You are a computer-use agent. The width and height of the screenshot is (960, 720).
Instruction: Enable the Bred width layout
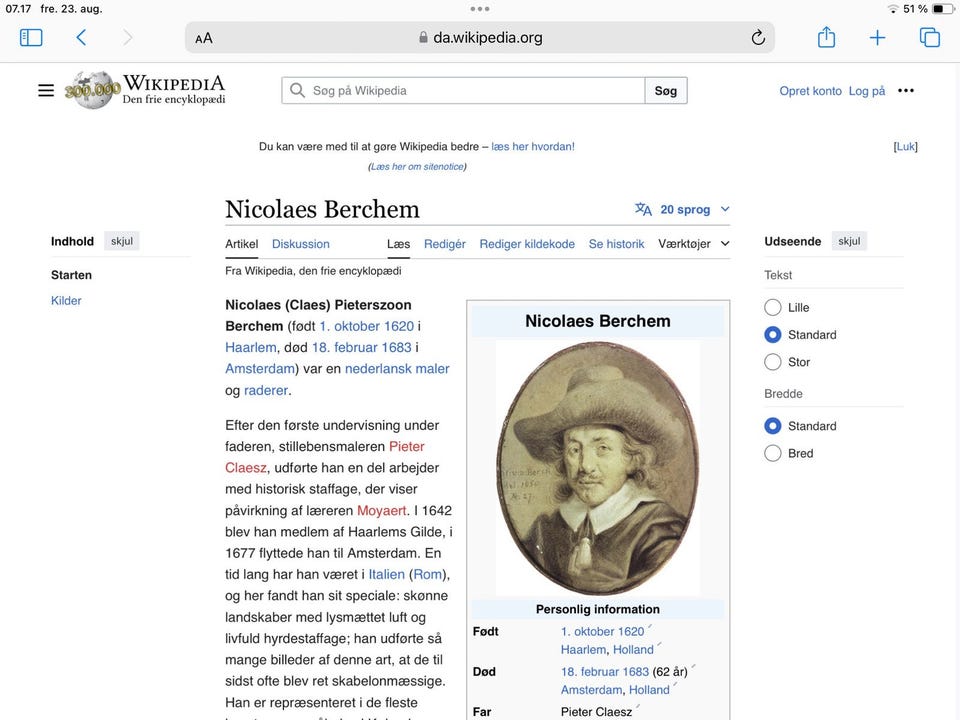tap(772, 452)
